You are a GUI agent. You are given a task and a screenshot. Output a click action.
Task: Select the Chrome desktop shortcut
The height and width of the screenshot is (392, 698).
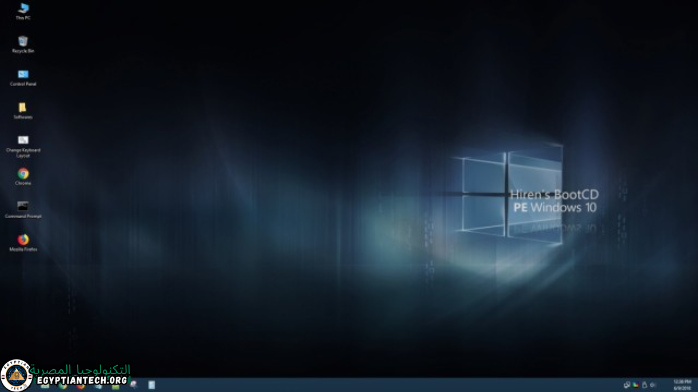(x=23, y=176)
